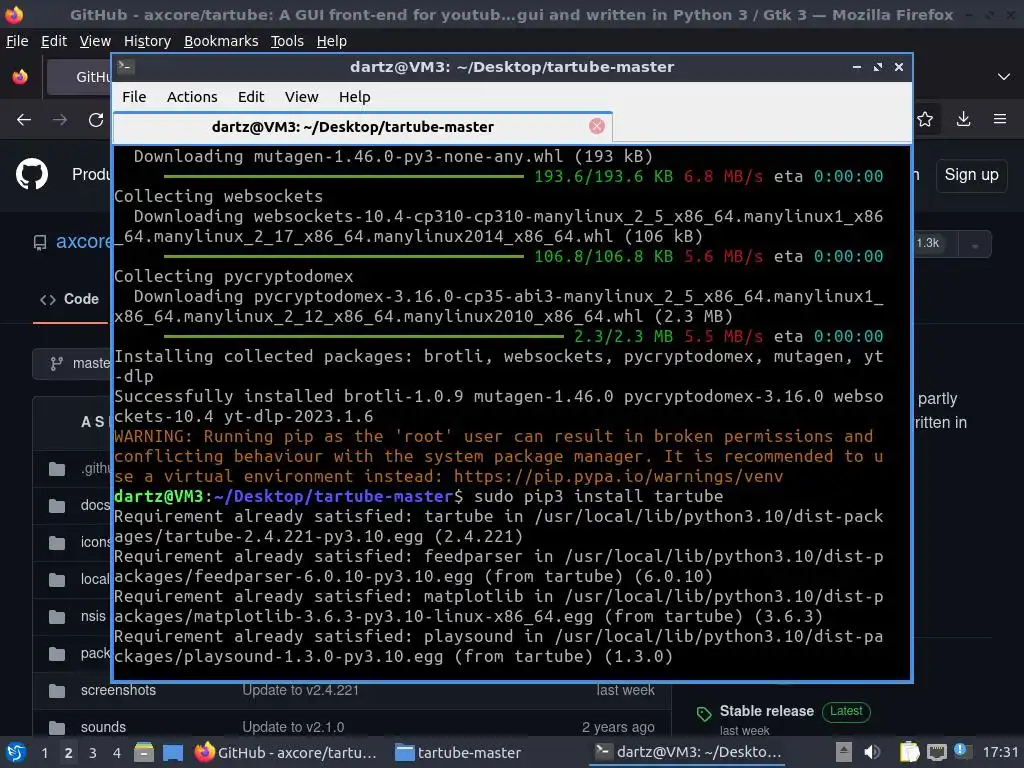This screenshot has width=1024, height=768.
Task: Click the Firefox logo in the tab bar
Action: click(20, 77)
